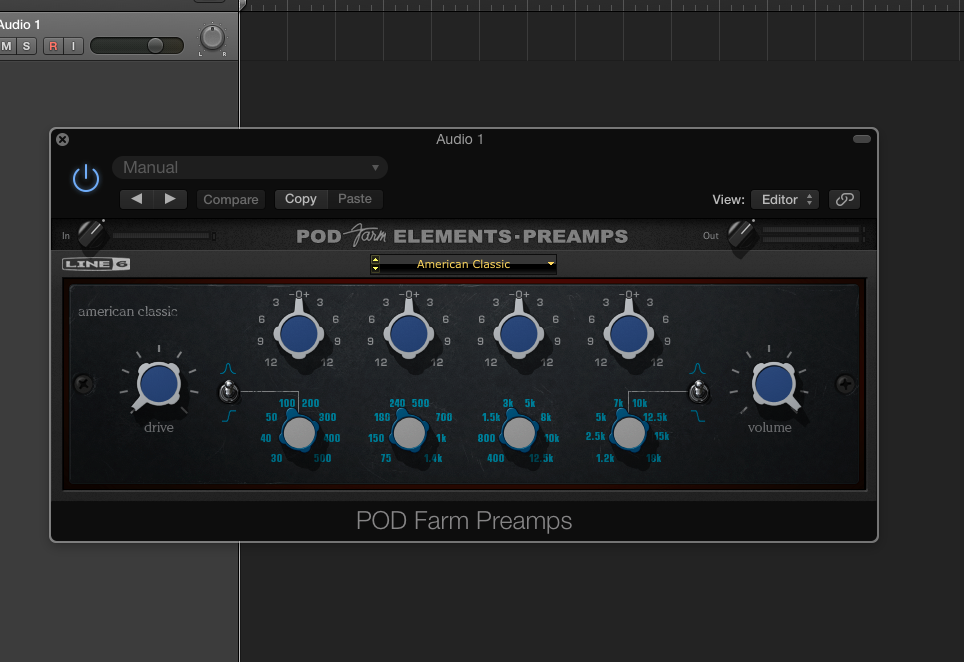This screenshot has height=662, width=964.
Task: Click the 1.4k label on low-mid band
Action: (433, 459)
